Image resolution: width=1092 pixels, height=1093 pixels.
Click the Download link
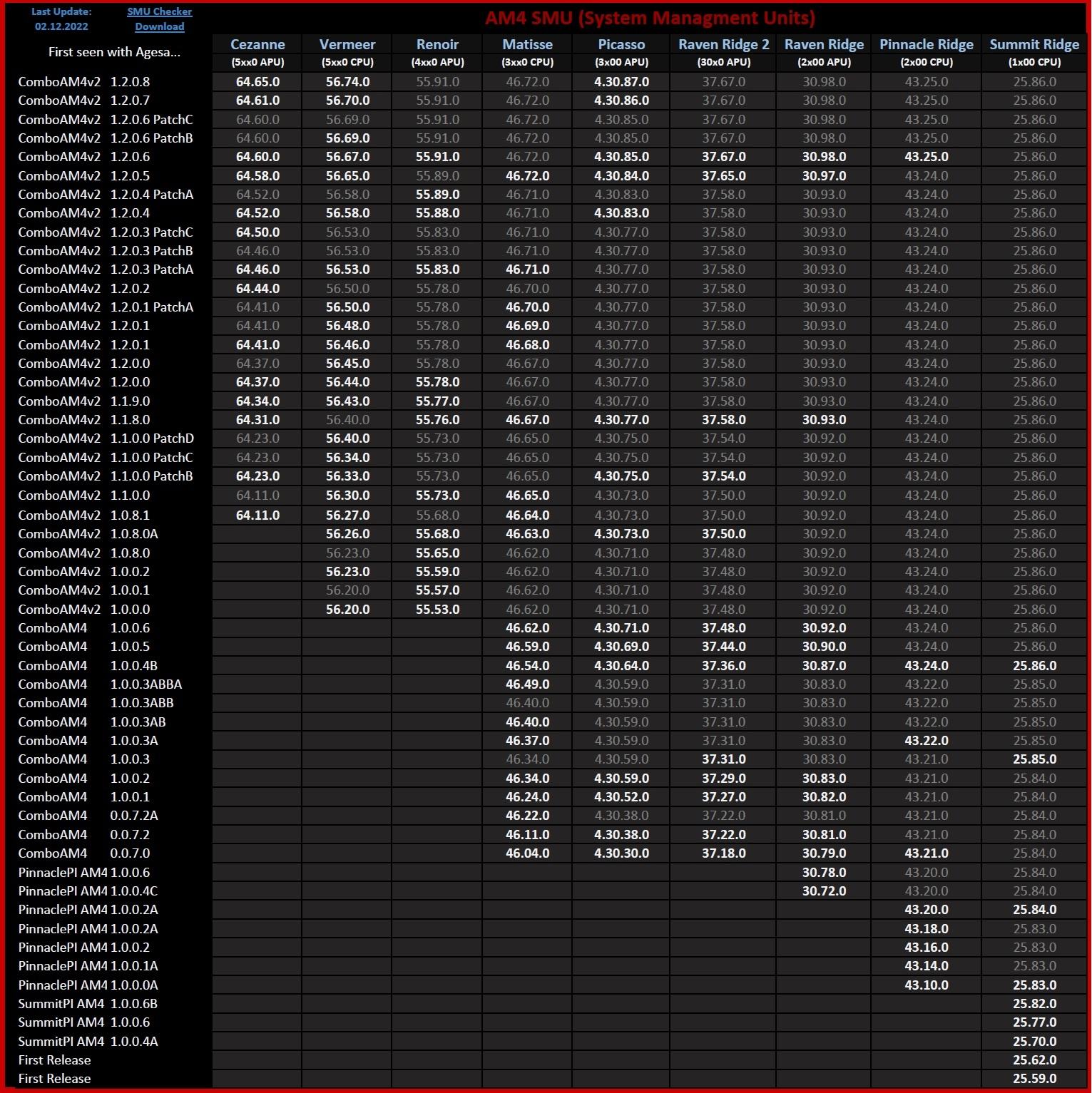pyautogui.click(x=159, y=26)
